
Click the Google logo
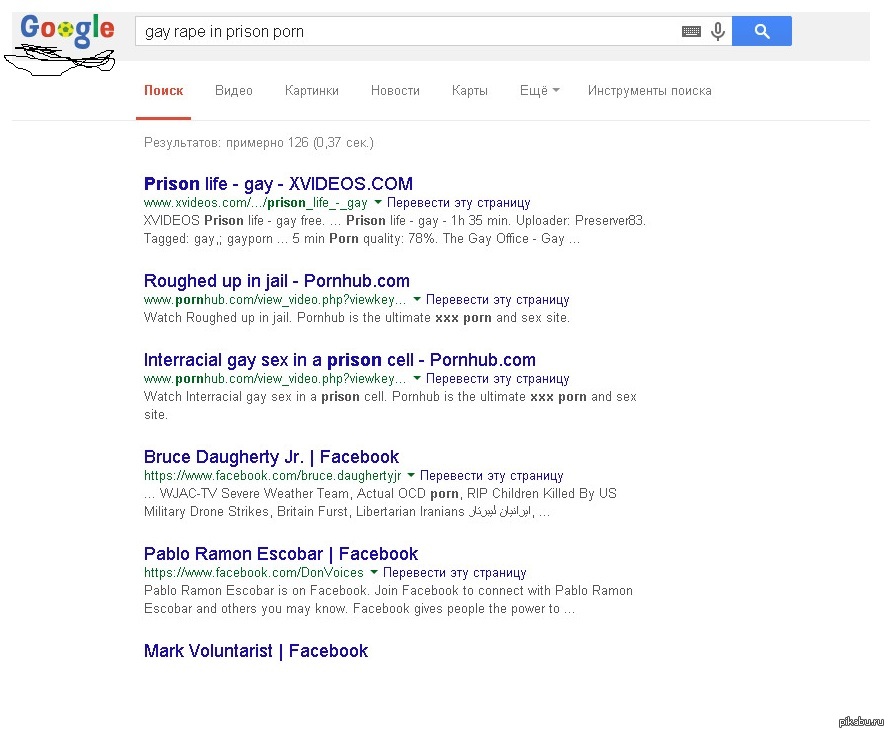click(x=67, y=31)
